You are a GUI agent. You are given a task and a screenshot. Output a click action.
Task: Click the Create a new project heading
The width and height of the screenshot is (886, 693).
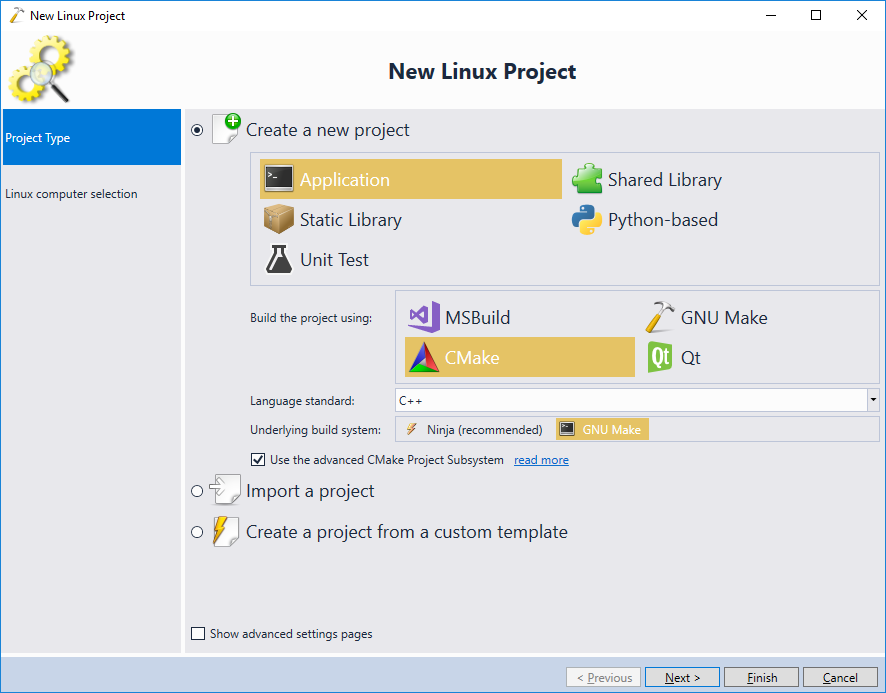click(x=327, y=130)
